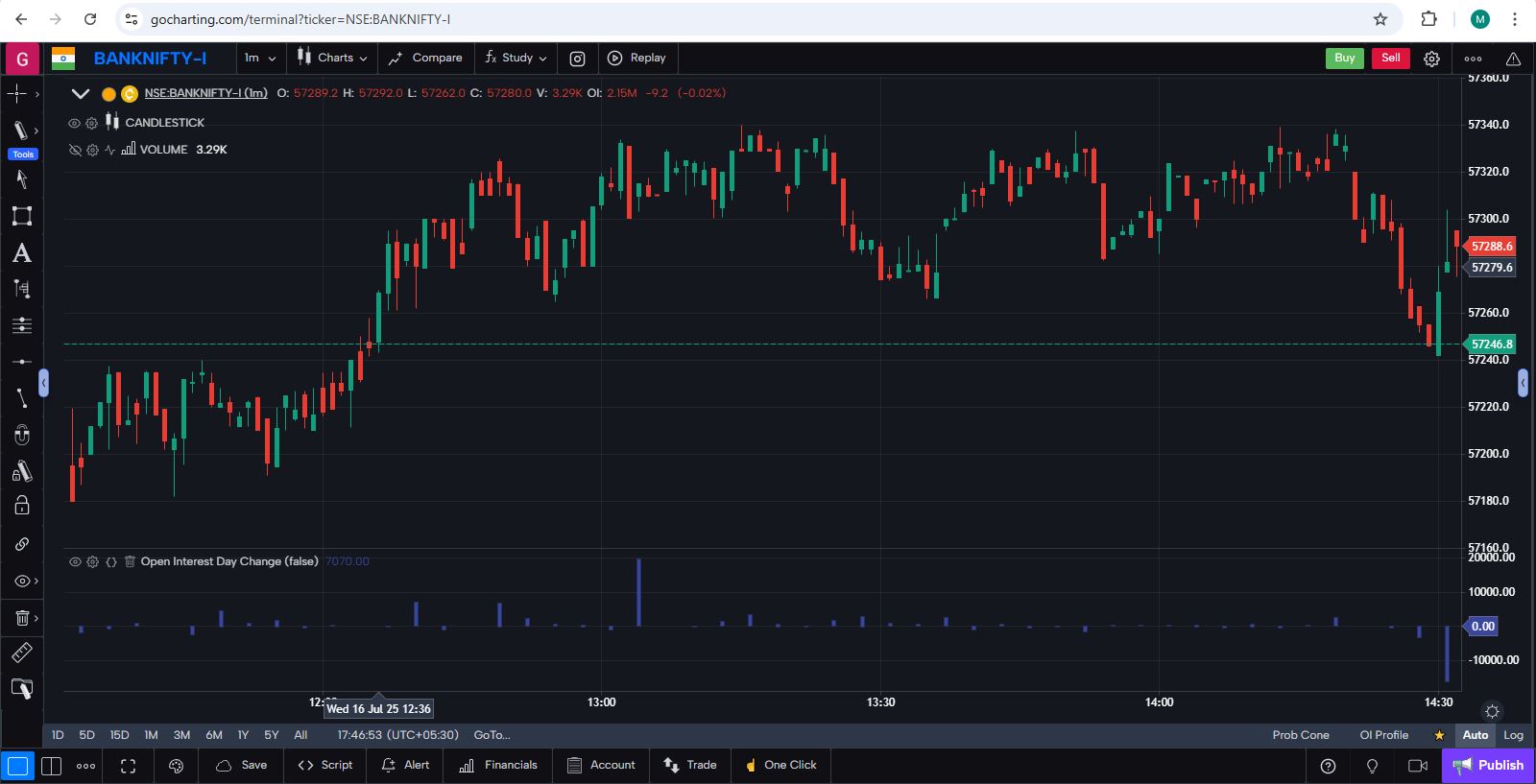
Task: Select the rectangle shape tool
Action: [x=21, y=216]
